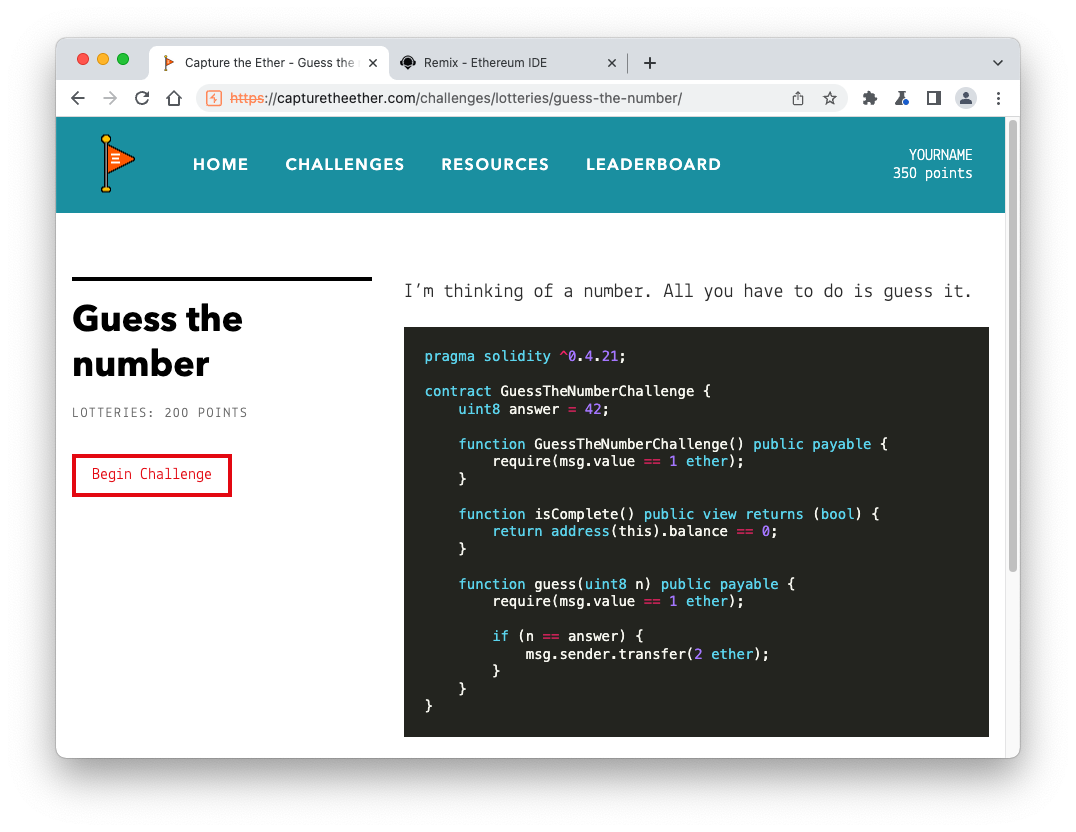1076x832 pixels.
Task: Click the YOURNAME 350 points profile
Action: tap(933, 164)
